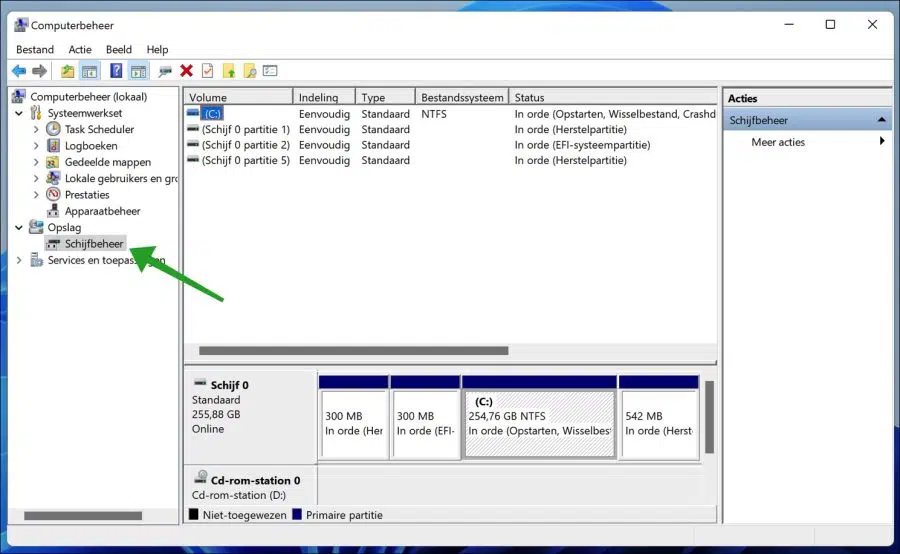Open the Help menu
The width and height of the screenshot is (900, 554).
pos(157,49)
